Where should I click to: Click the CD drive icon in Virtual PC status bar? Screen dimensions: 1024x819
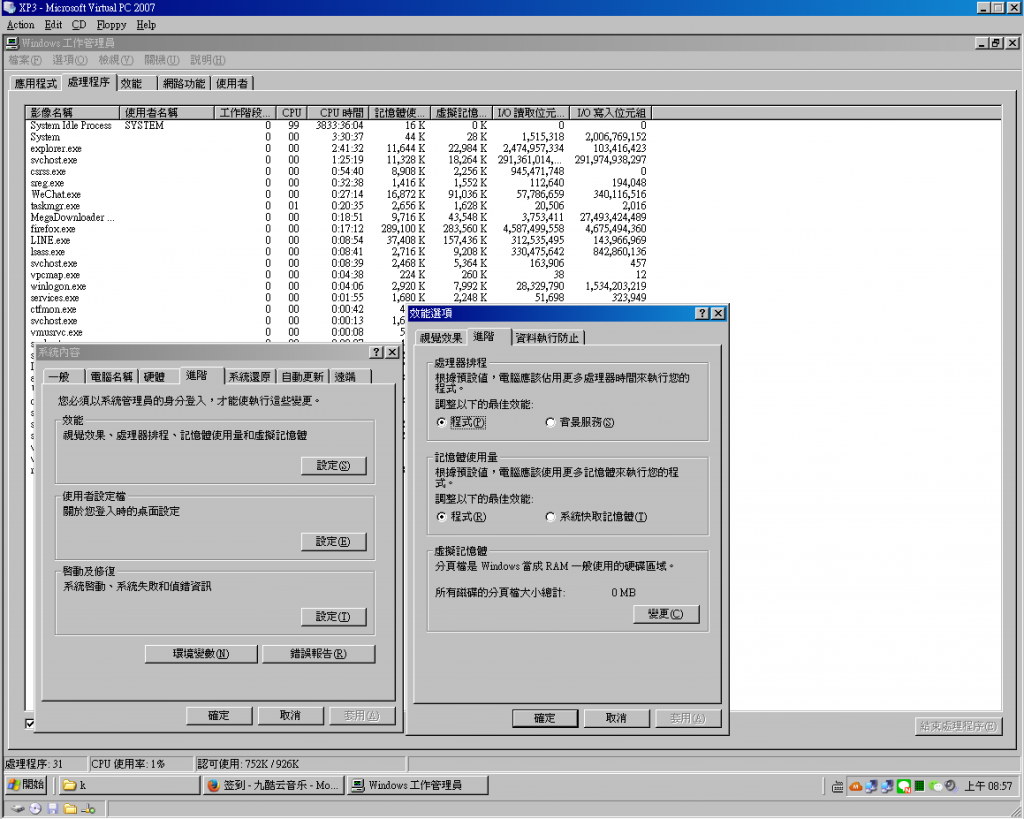pos(35,809)
